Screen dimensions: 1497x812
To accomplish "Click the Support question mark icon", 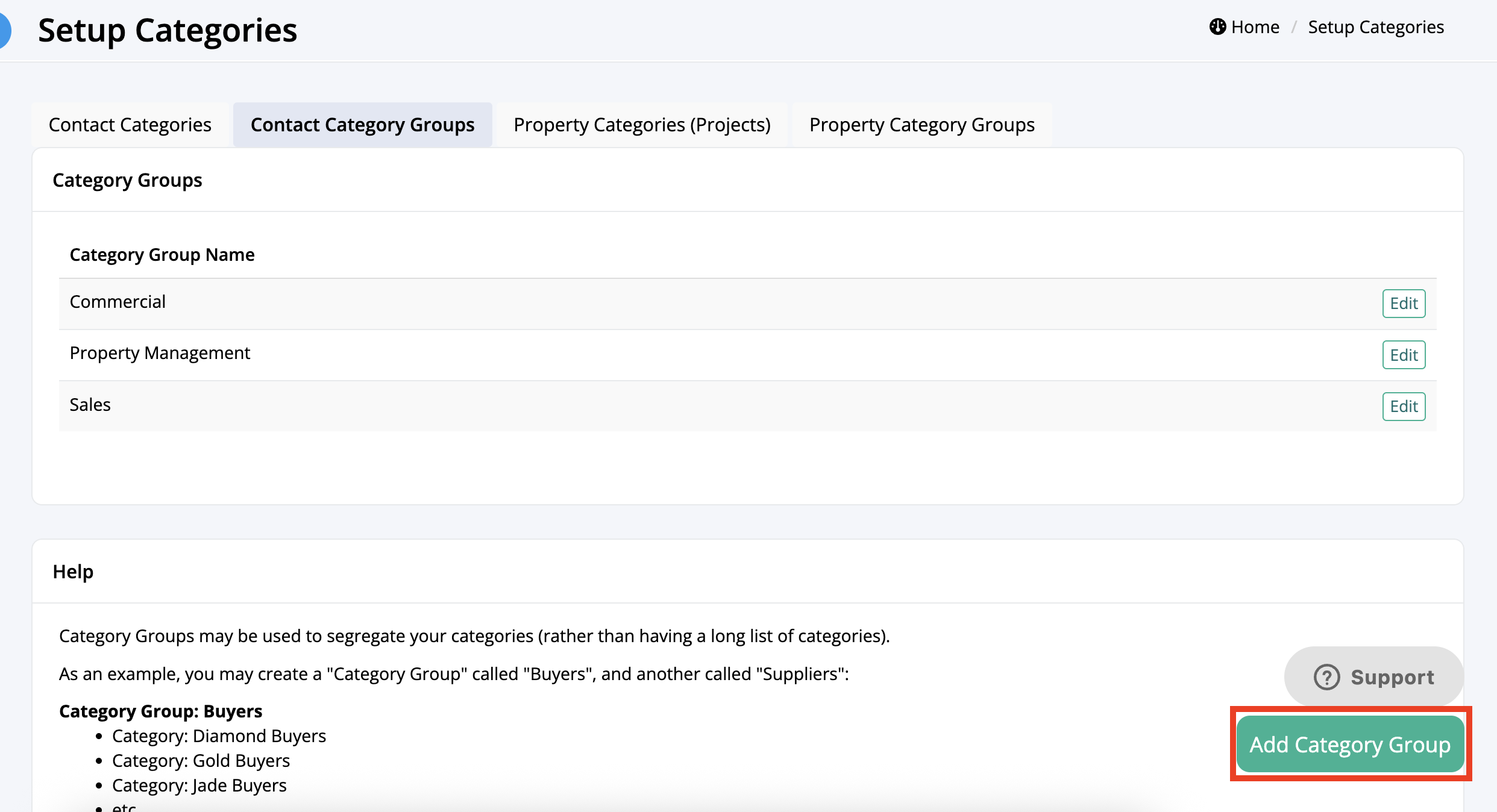I will coord(1326,677).
